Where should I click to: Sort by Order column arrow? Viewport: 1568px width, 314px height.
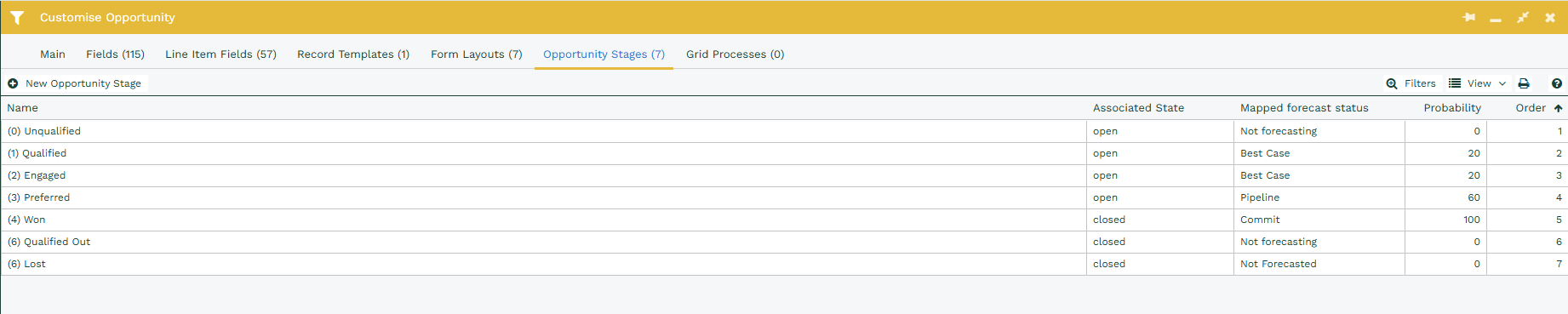pyautogui.click(x=1558, y=108)
